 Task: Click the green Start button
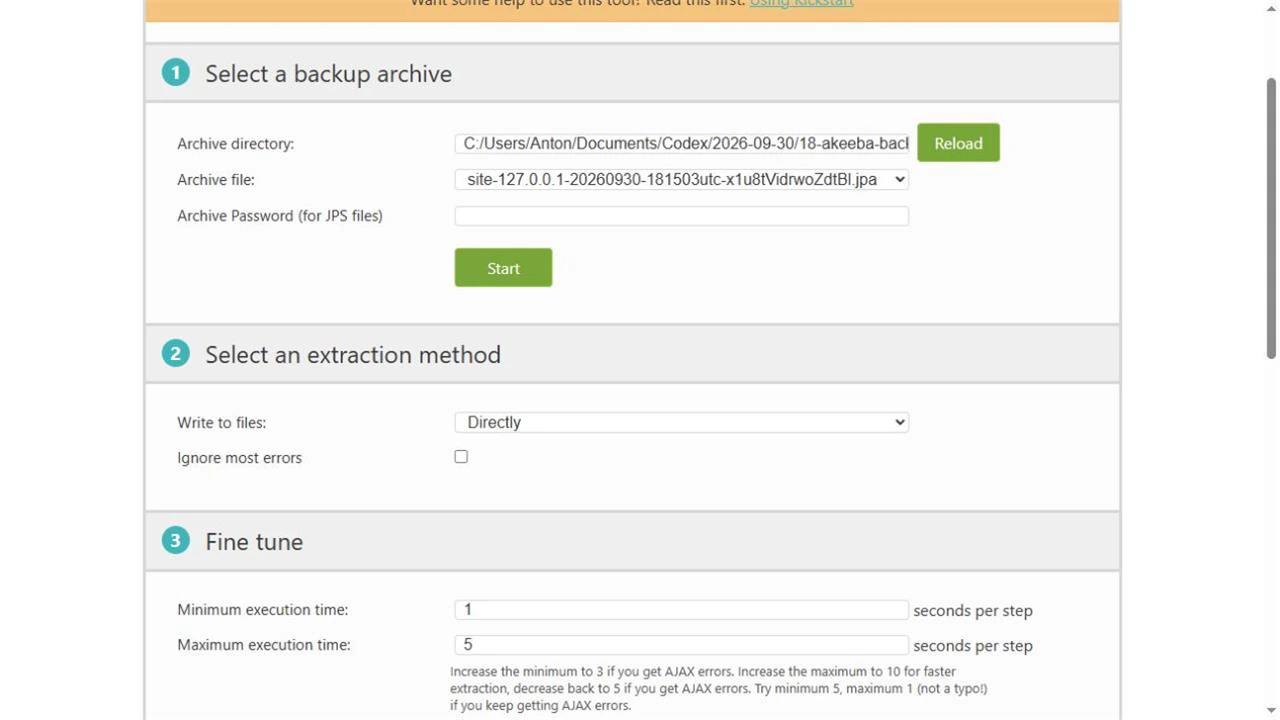(503, 268)
